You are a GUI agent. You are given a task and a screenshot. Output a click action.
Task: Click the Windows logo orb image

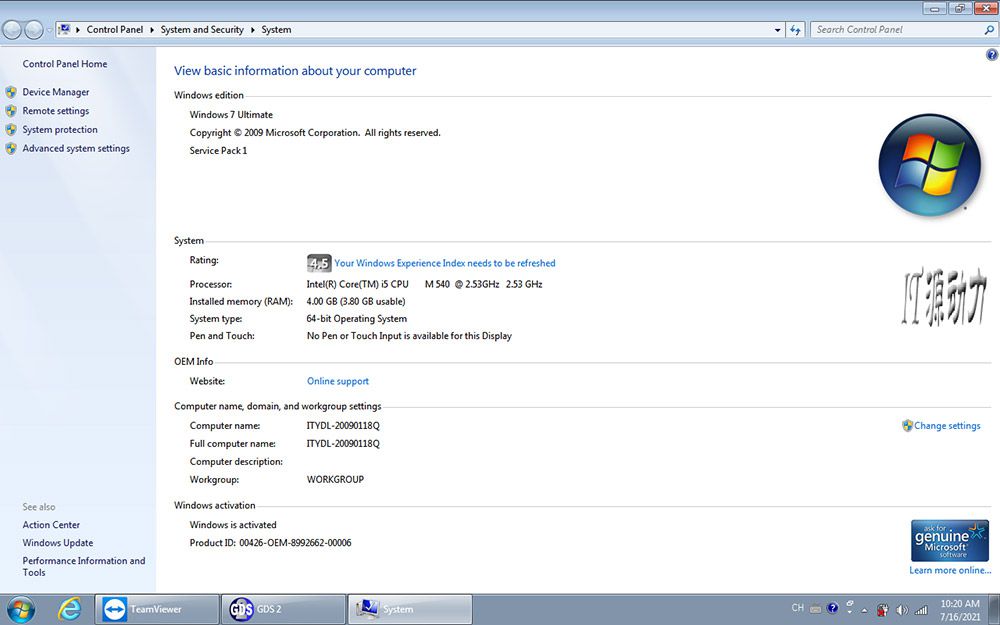929,165
